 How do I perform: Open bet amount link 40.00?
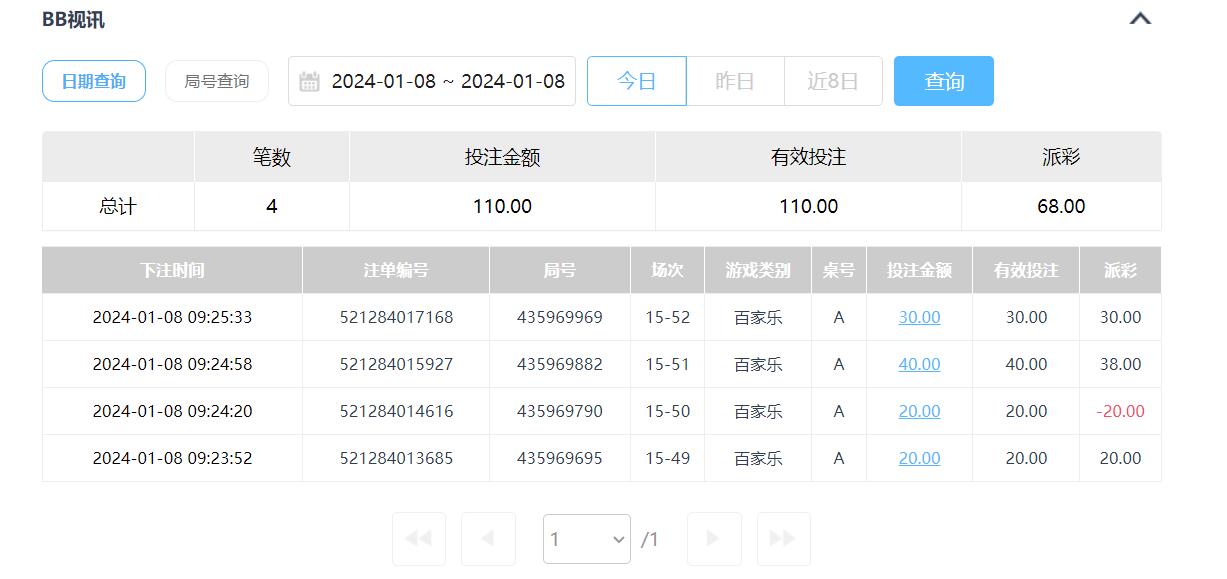pos(919,364)
